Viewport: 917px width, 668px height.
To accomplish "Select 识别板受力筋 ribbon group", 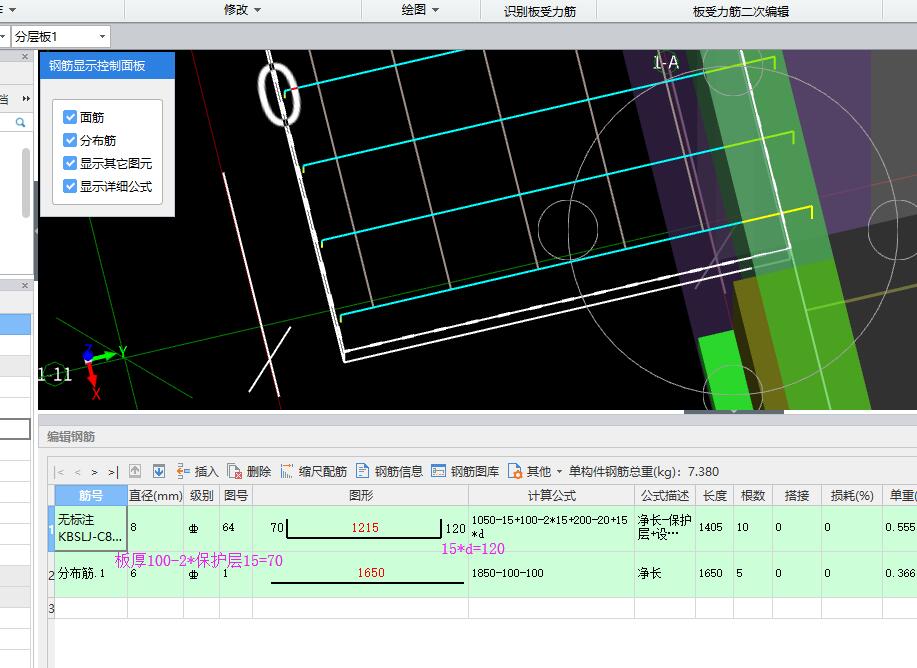I will [539, 11].
